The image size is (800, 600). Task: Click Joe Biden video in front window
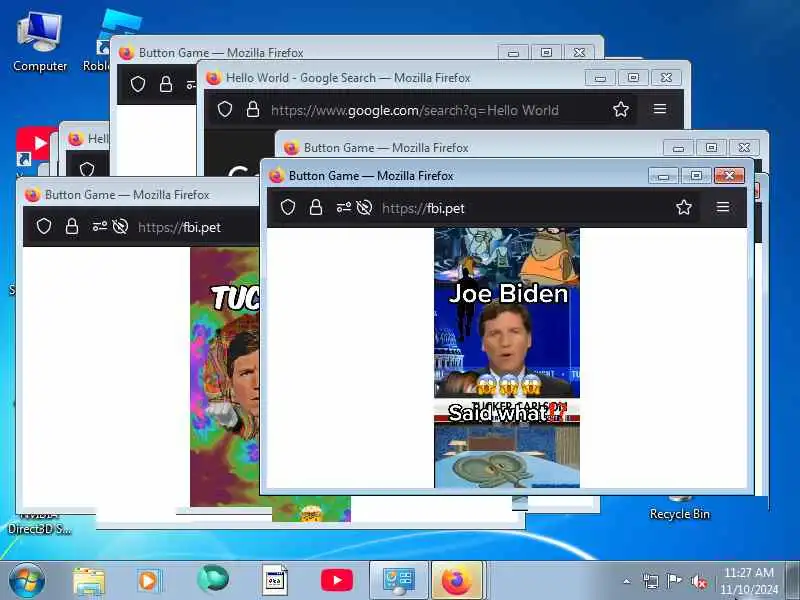[x=507, y=358]
